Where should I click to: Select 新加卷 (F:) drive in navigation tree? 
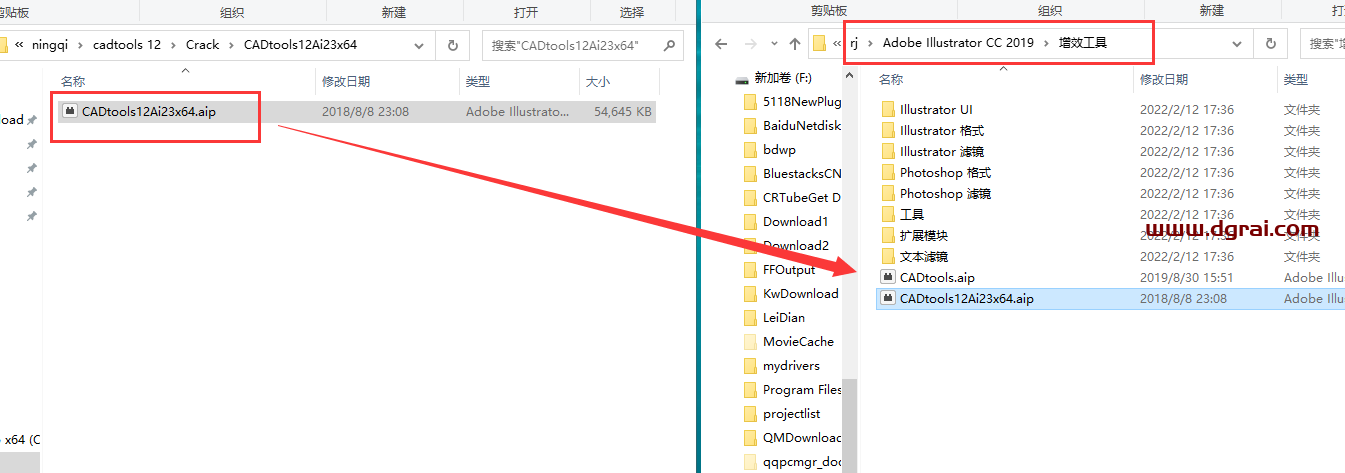point(784,77)
